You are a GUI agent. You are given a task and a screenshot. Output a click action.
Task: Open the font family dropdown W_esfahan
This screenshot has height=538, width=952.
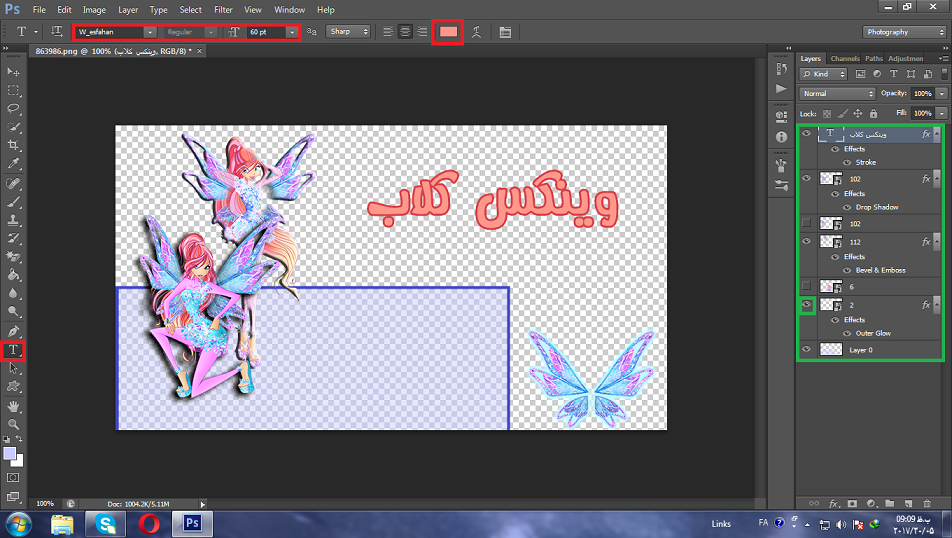point(149,32)
